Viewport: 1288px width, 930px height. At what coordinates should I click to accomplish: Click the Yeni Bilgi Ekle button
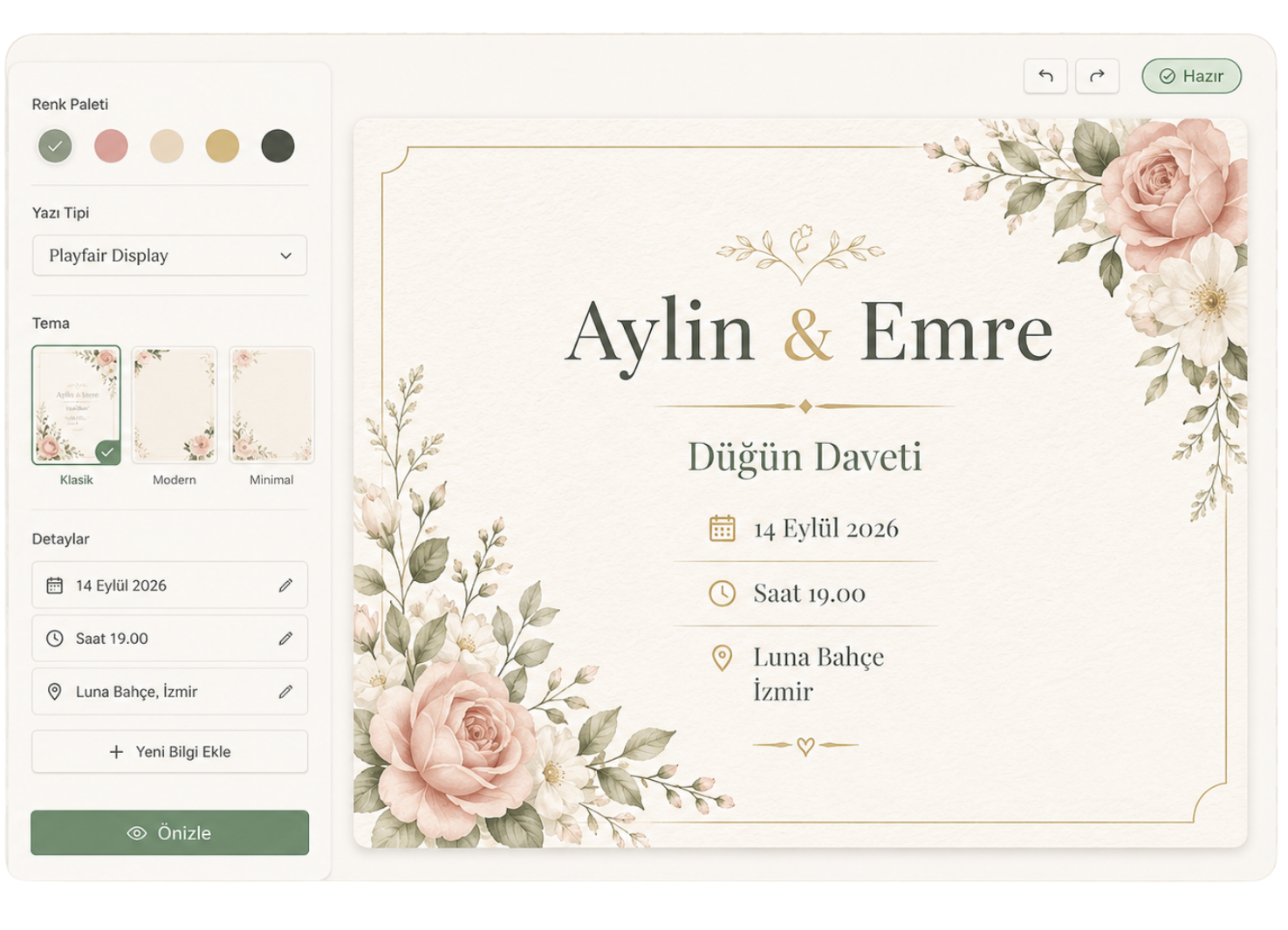coord(169,752)
